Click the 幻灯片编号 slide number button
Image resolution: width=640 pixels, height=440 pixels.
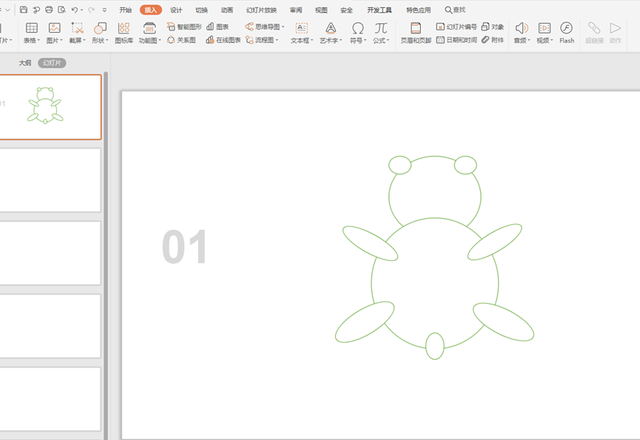(459, 26)
